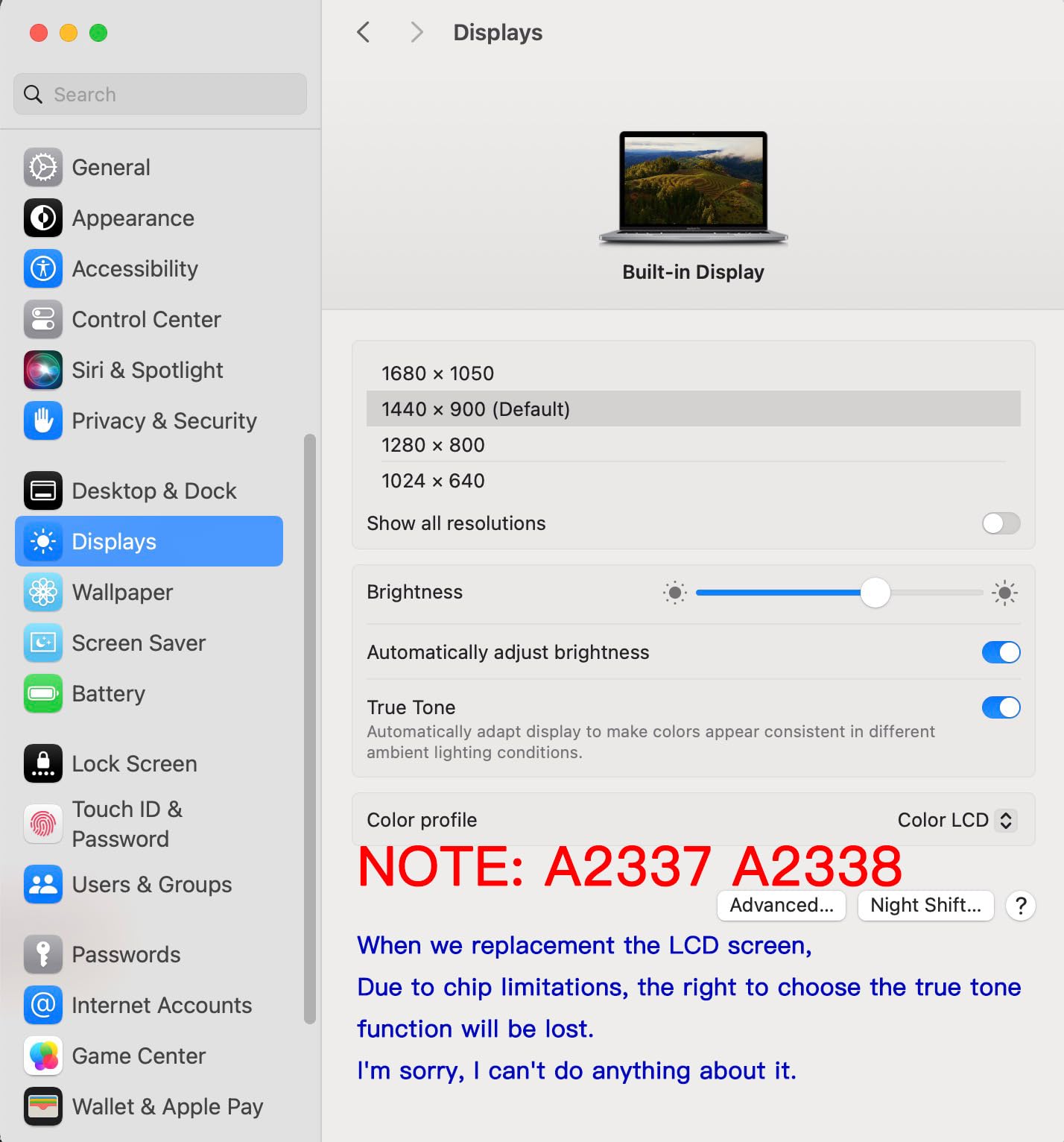Select the Screen Saver icon
1064x1142 pixels.
43,643
